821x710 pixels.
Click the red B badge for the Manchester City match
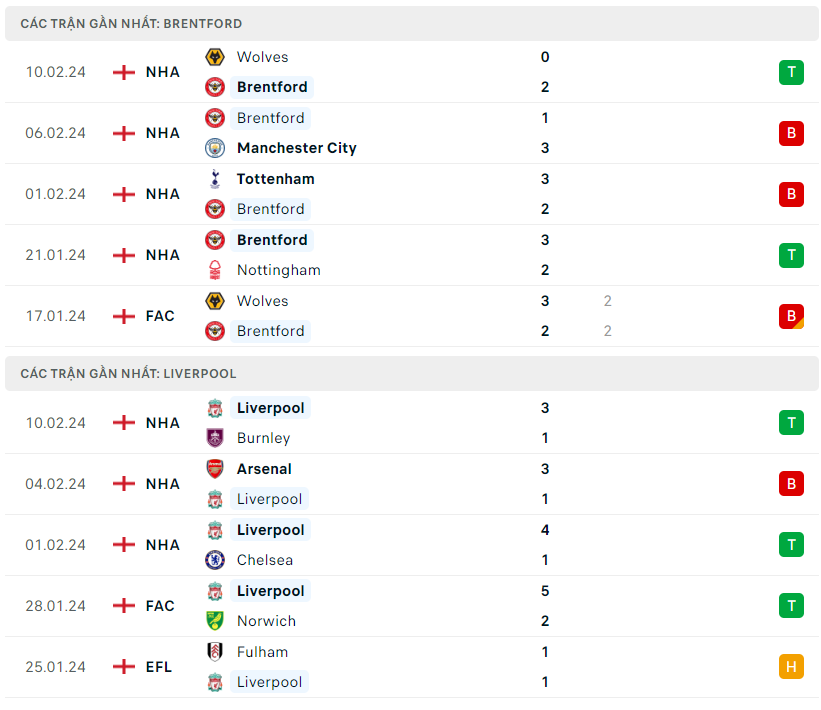click(x=791, y=133)
